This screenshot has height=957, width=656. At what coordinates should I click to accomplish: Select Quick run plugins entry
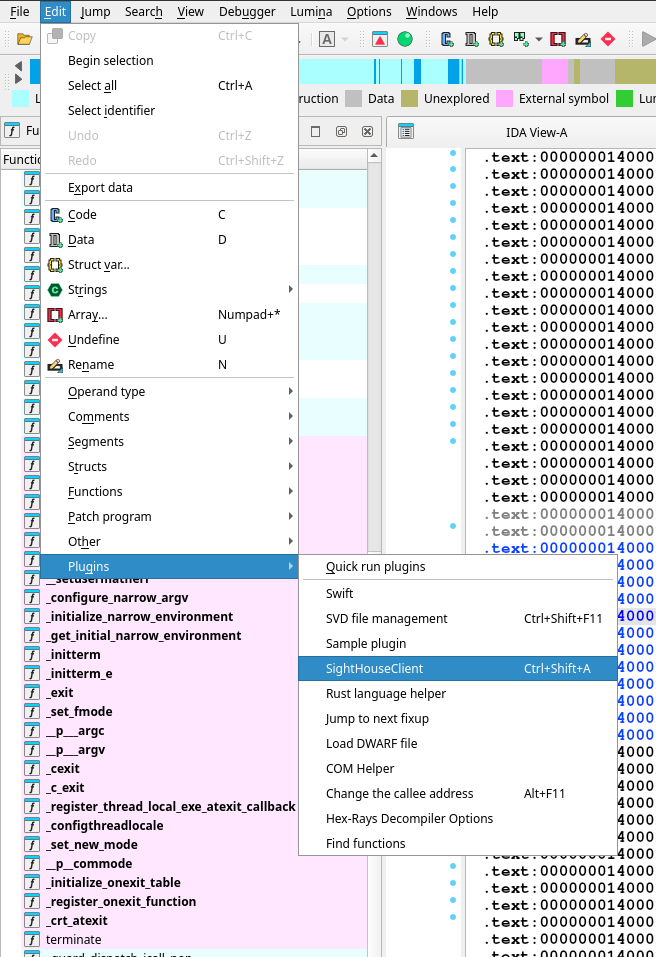click(x=458, y=566)
